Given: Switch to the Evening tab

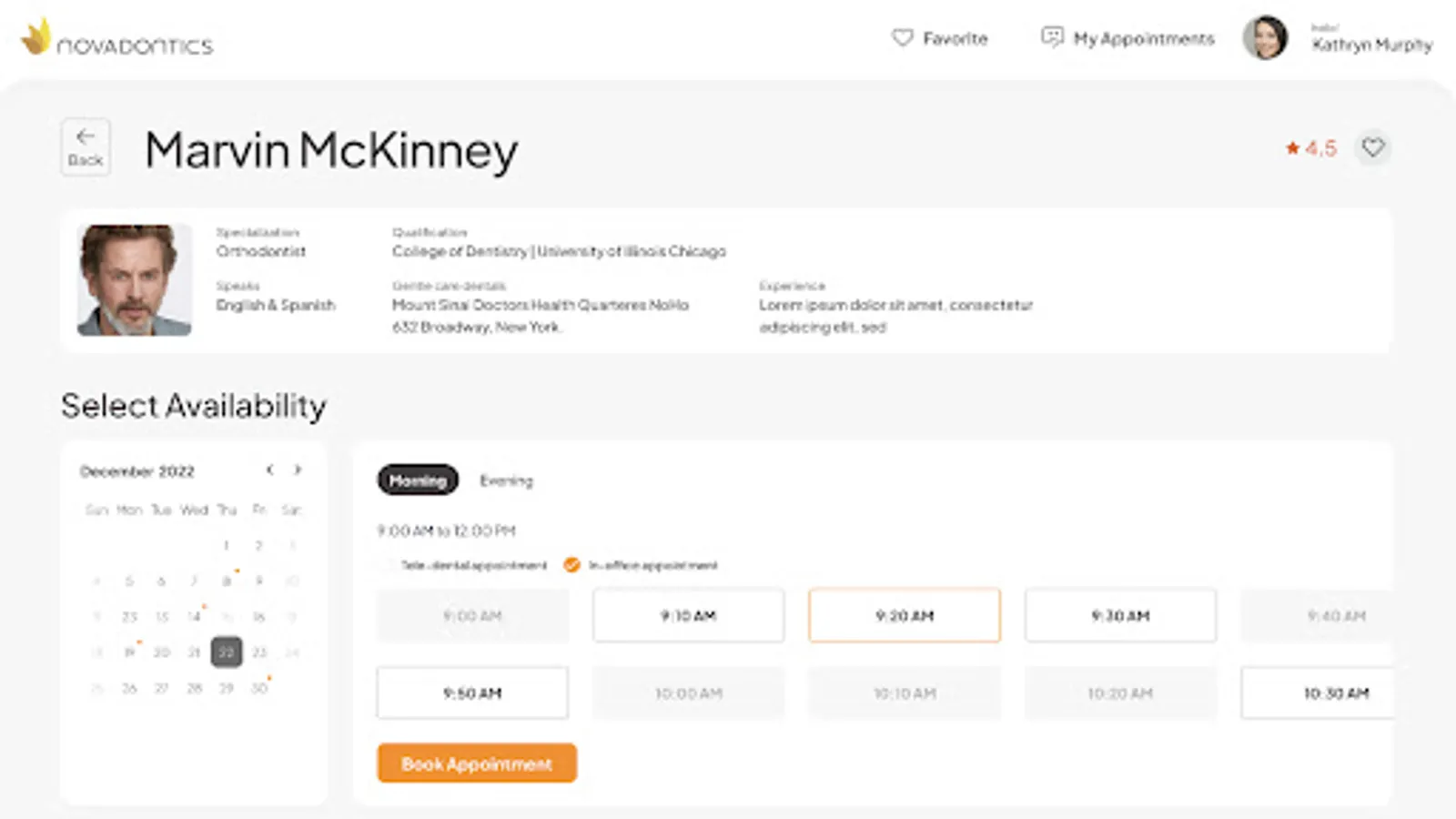Looking at the screenshot, I should [506, 480].
